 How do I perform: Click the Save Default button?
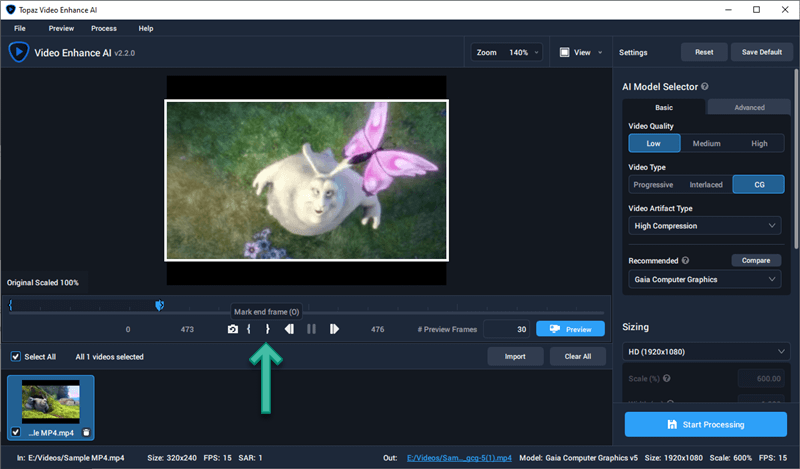coord(762,52)
